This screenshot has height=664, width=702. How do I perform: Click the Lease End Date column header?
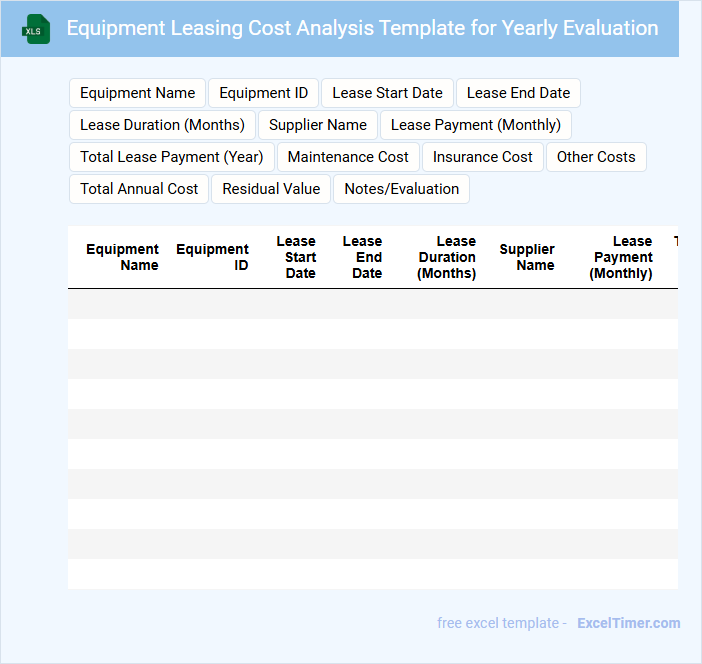[363, 257]
